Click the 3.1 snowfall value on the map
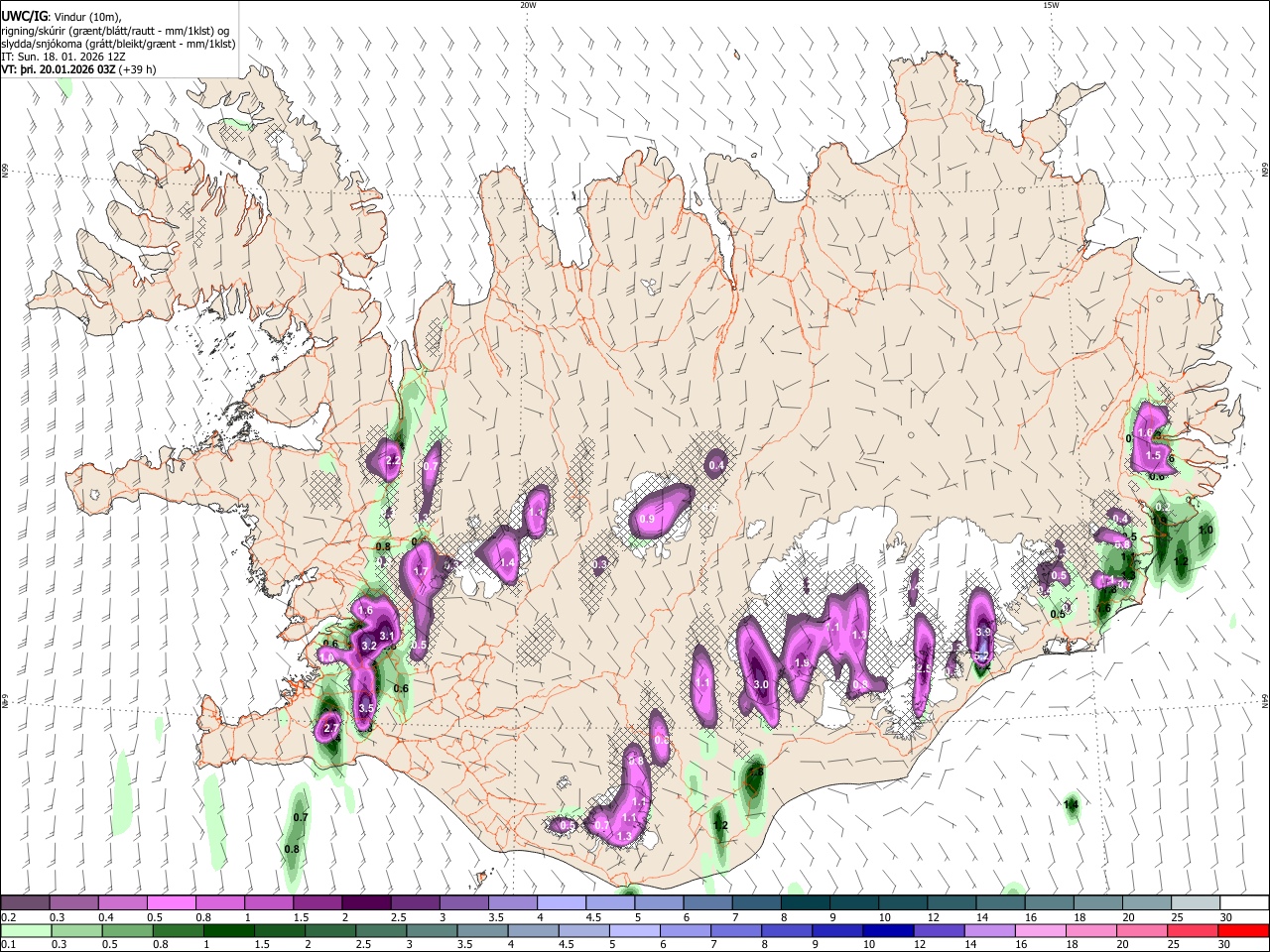The image size is (1270, 952). (387, 637)
